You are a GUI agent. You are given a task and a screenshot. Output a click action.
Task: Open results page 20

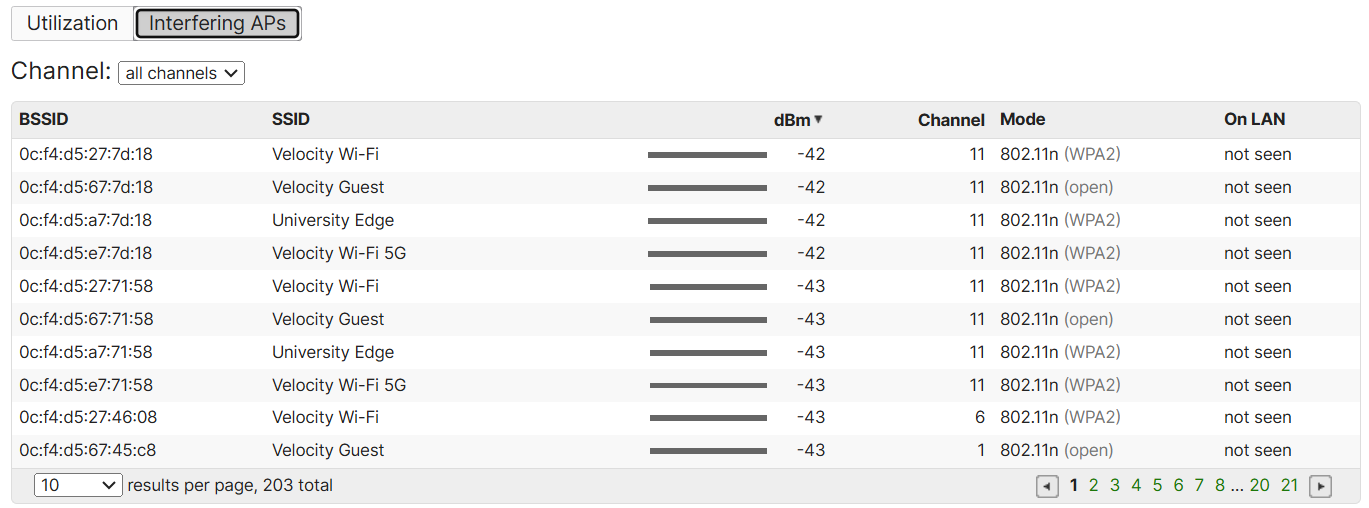coord(1260,485)
